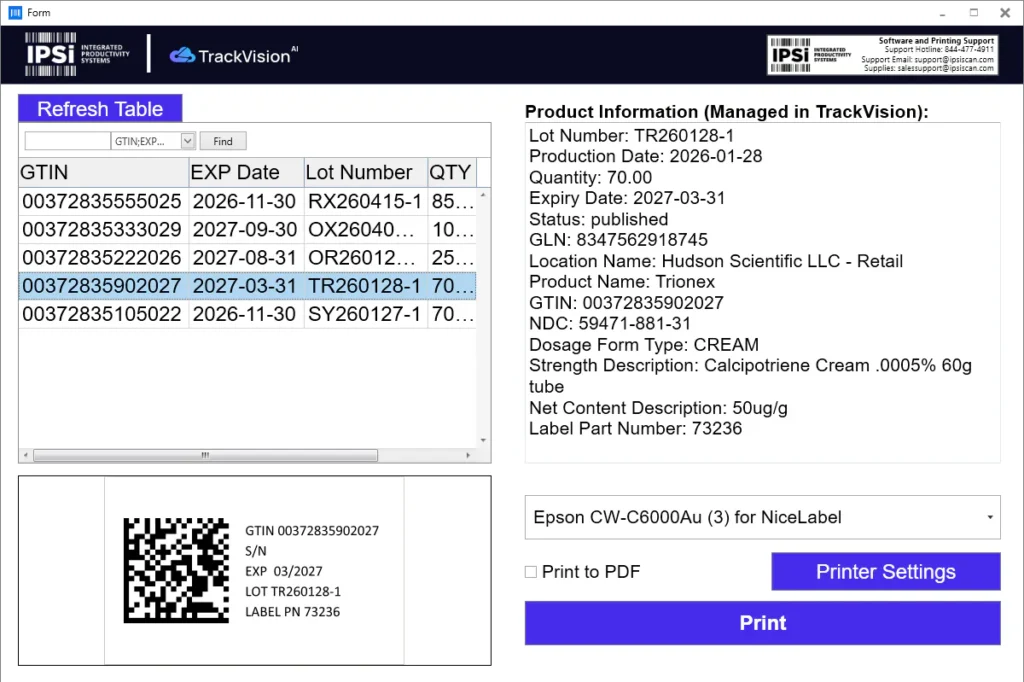Open the GTIN;EXP search field dropdown
The height and width of the screenshot is (682, 1024).
[187, 141]
